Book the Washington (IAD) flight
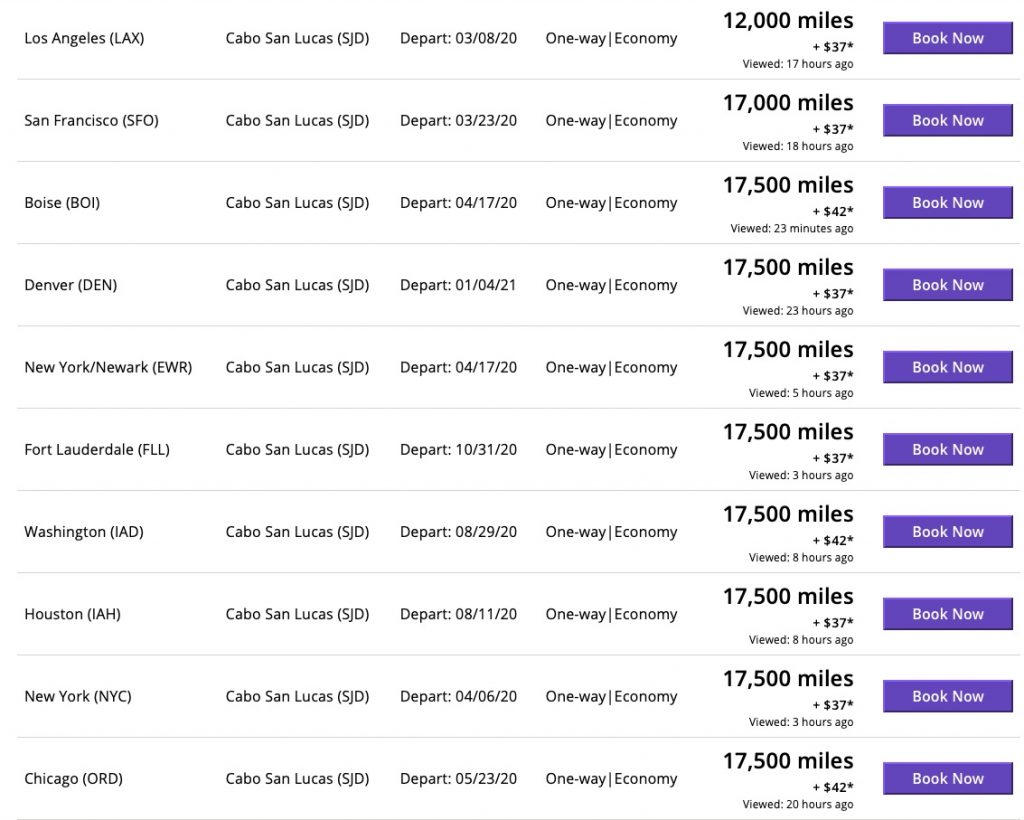Screen dimensions: 1024x820 tap(947, 532)
